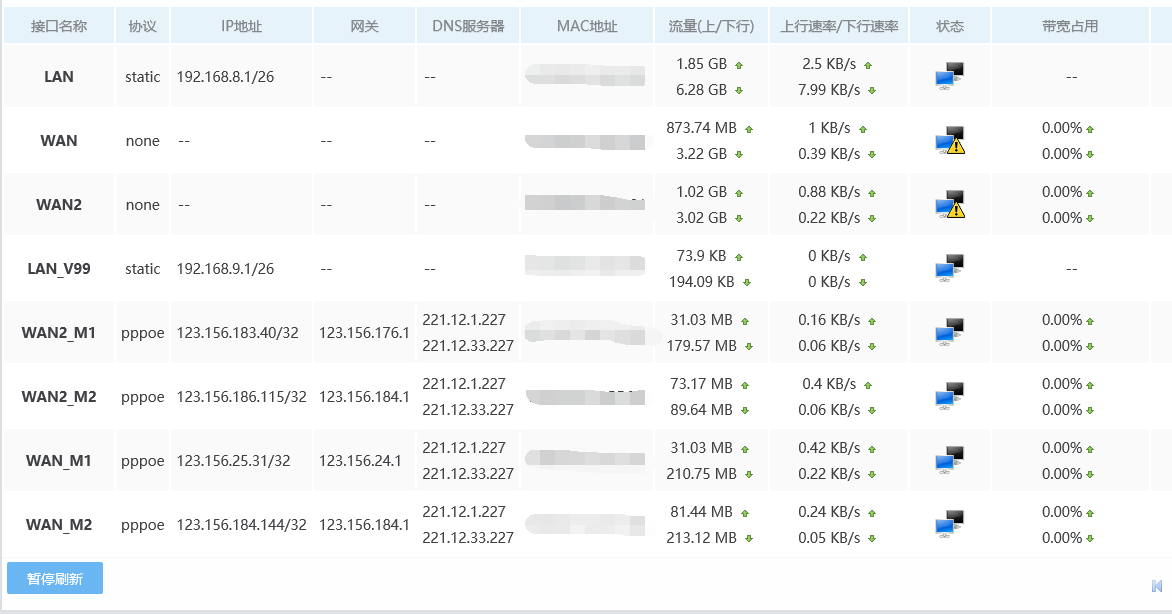Screen dimensions: 1172x614
Task: Click download arrow beside 3.22 GB
Action: click(738, 155)
